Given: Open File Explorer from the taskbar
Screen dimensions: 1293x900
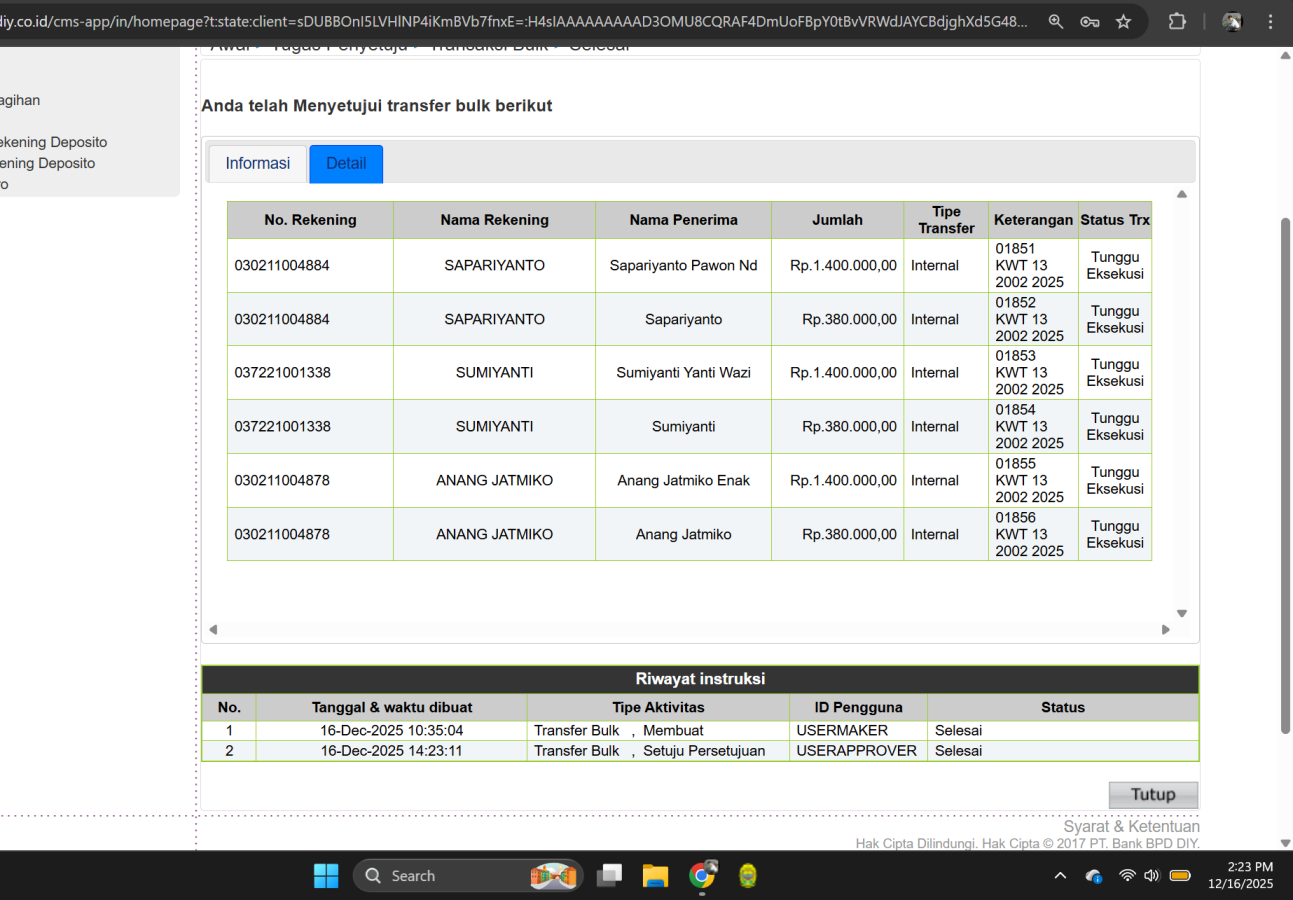Looking at the screenshot, I should tap(655, 876).
